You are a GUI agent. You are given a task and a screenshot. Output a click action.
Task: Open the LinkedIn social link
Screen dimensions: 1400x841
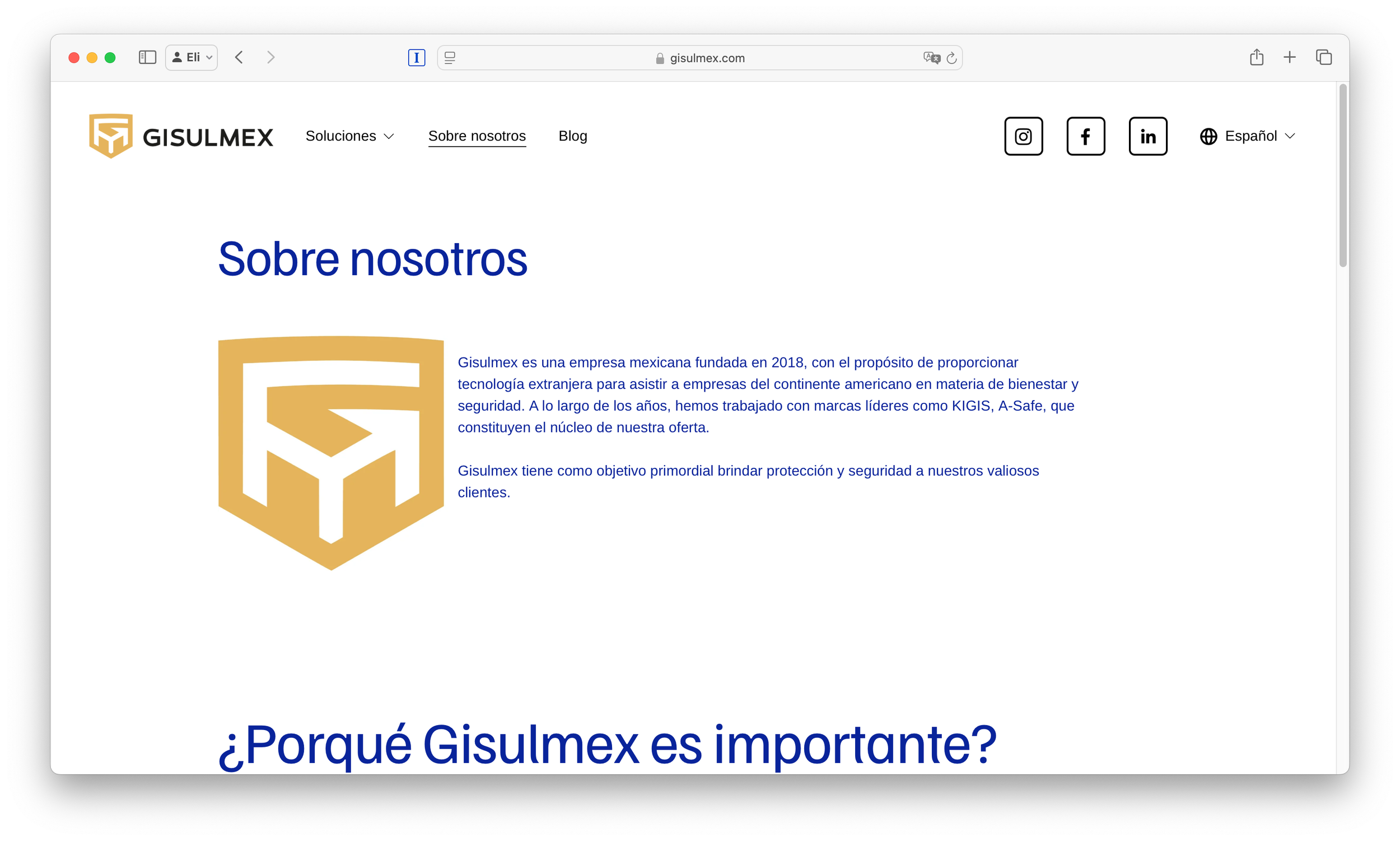tap(1147, 136)
